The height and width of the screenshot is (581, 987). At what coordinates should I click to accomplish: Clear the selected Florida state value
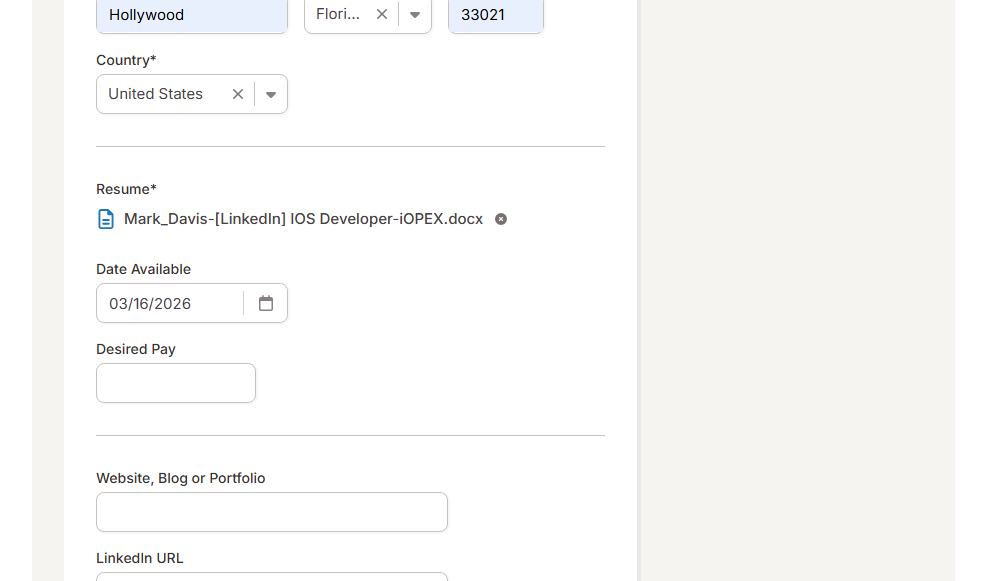click(x=382, y=14)
